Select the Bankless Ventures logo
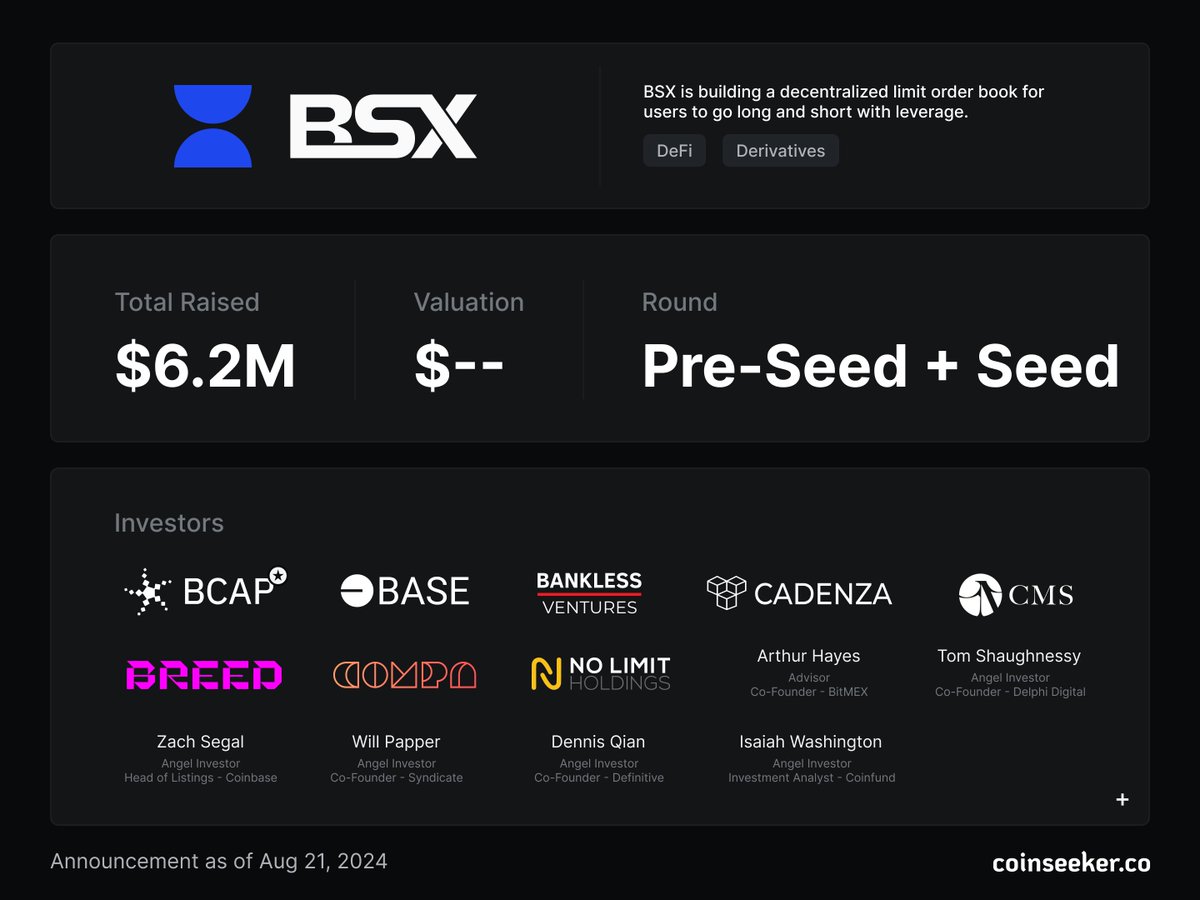 coord(589,592)
